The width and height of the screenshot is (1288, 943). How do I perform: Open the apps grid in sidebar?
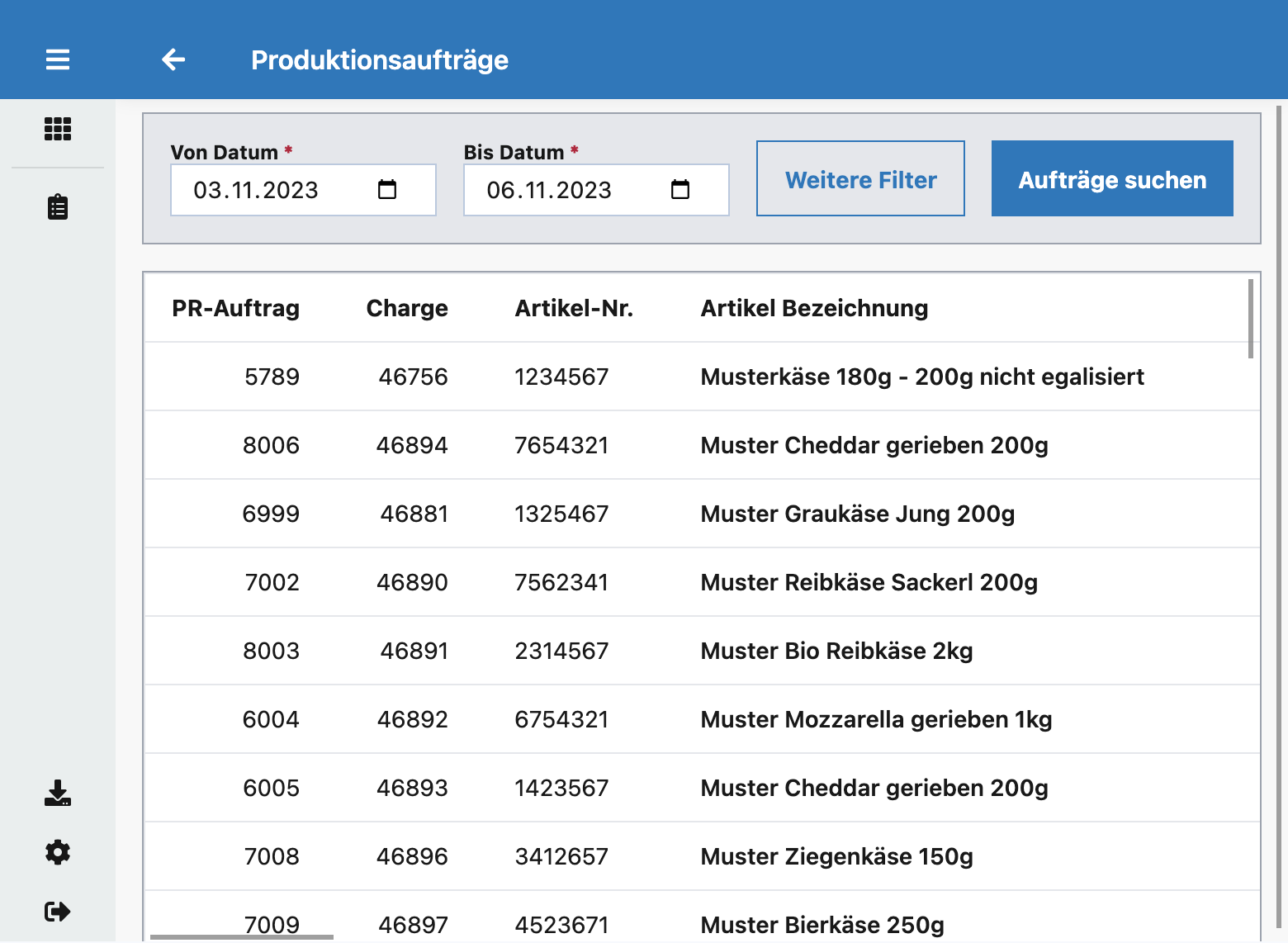pyautogui.click(x=58, y=129)
